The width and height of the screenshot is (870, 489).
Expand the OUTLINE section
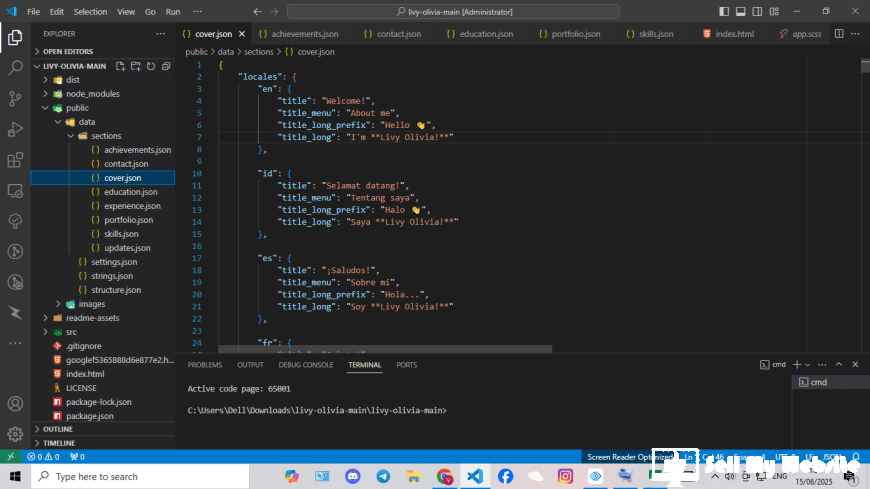[x=58, y=429]
